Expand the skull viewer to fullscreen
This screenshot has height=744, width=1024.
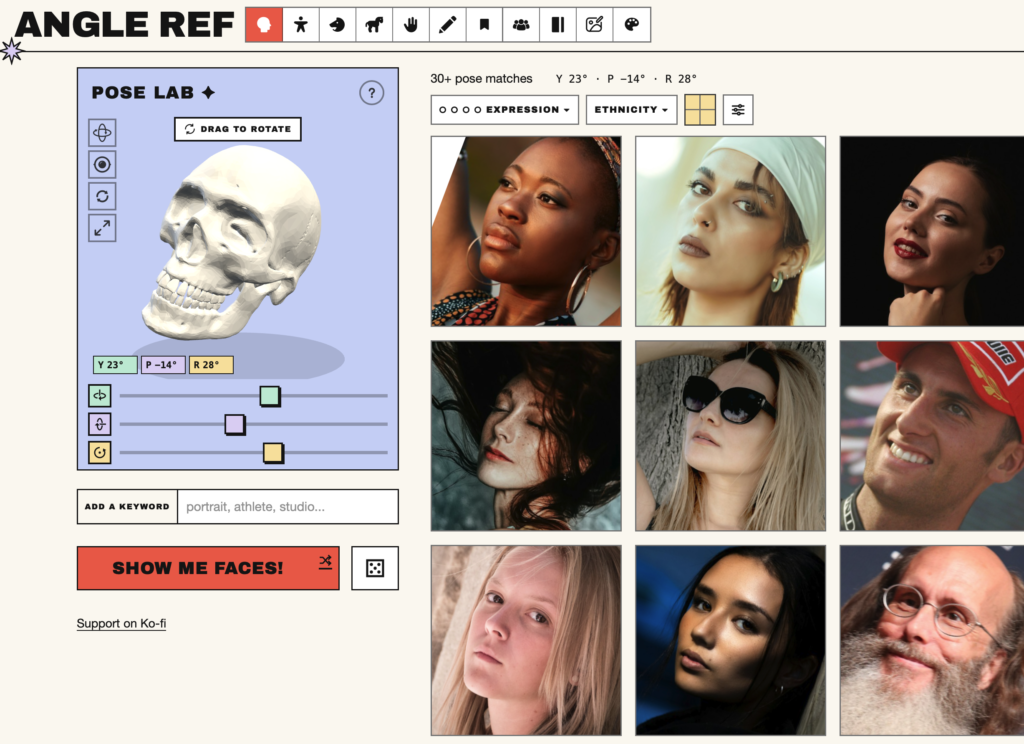click(102, 228)
